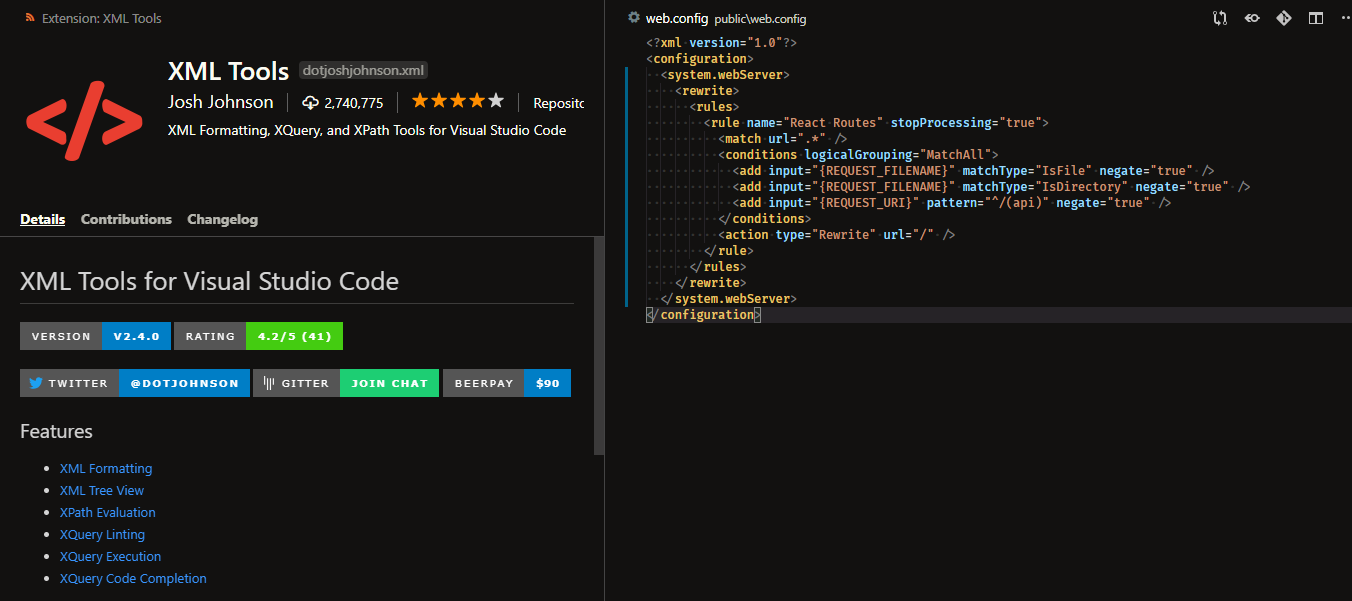
Task: Open the XQuery Execution link
Action: tap(110, 556)
